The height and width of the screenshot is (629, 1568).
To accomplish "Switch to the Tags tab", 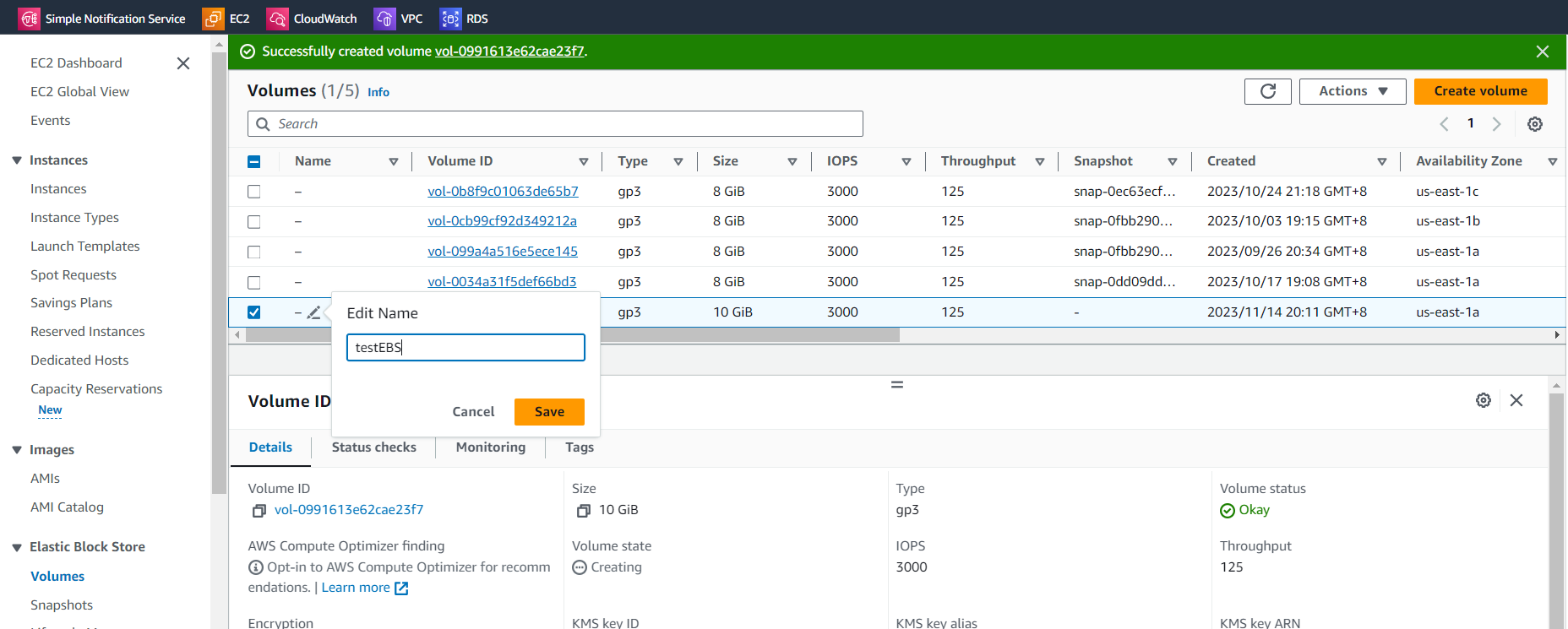I will point(580,447).
